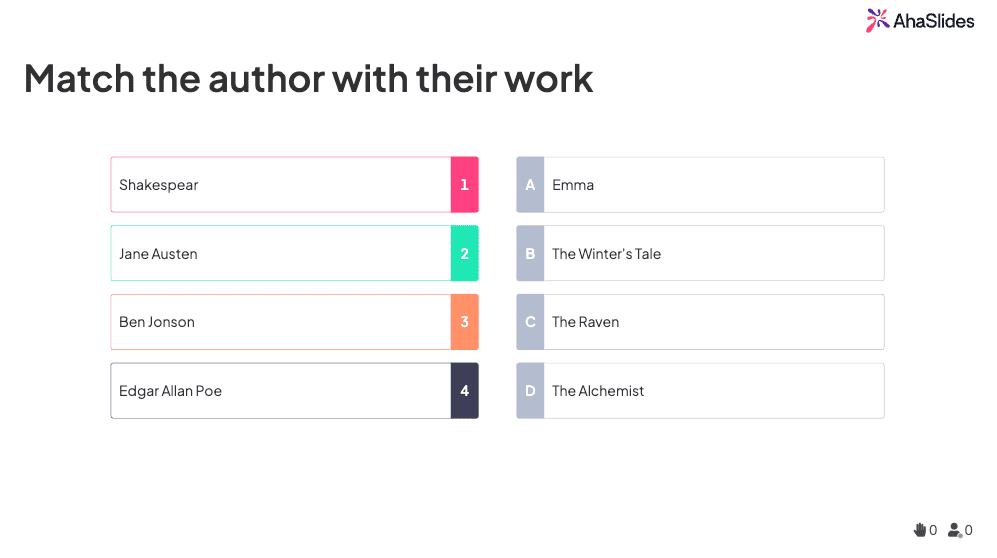This screenshot has width=997, height=558.
Task: Select the Shakespear author card
Action: click(294, 185)
